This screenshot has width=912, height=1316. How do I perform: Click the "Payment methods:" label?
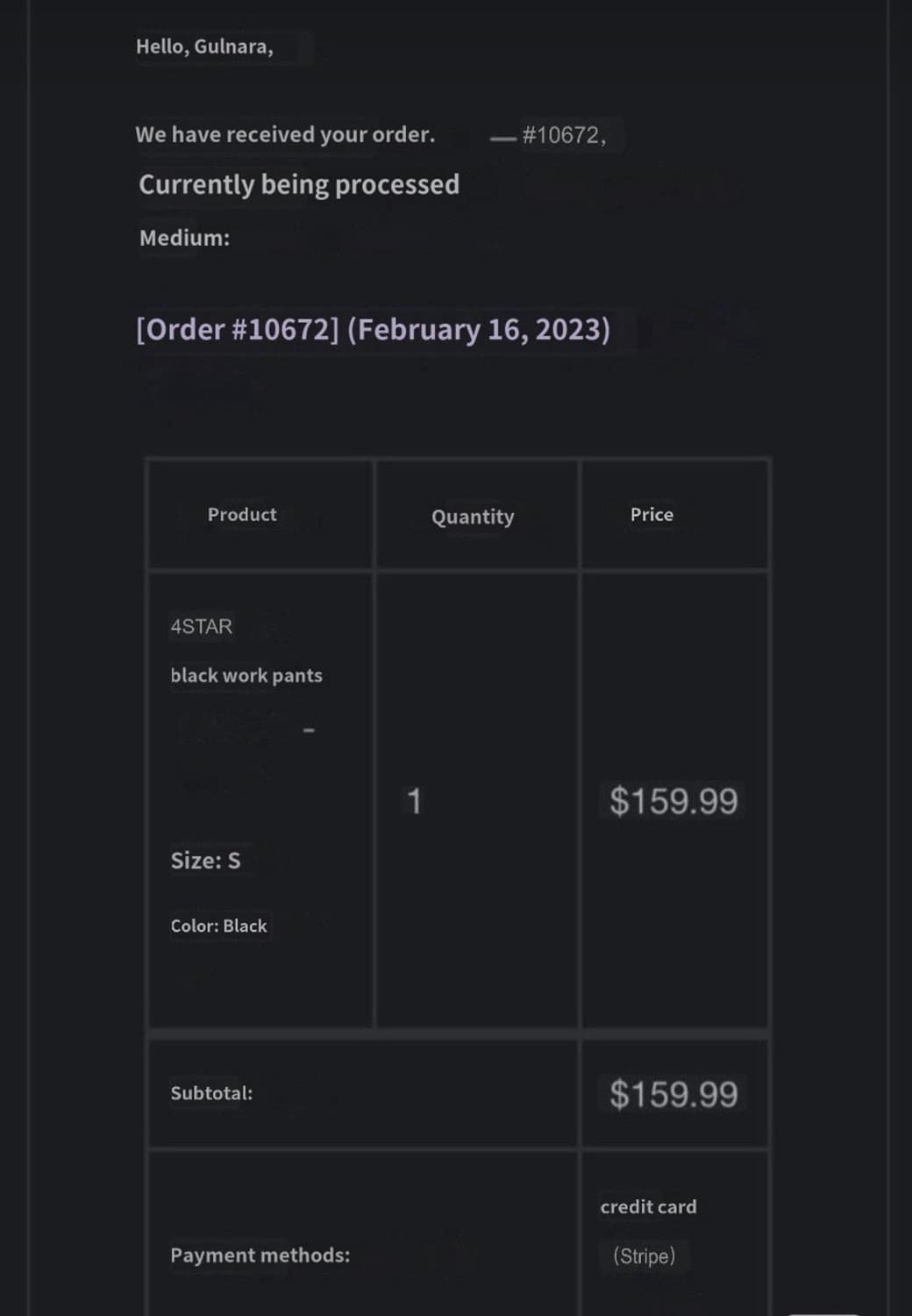pyautogui.click(x=260, y=1255)
